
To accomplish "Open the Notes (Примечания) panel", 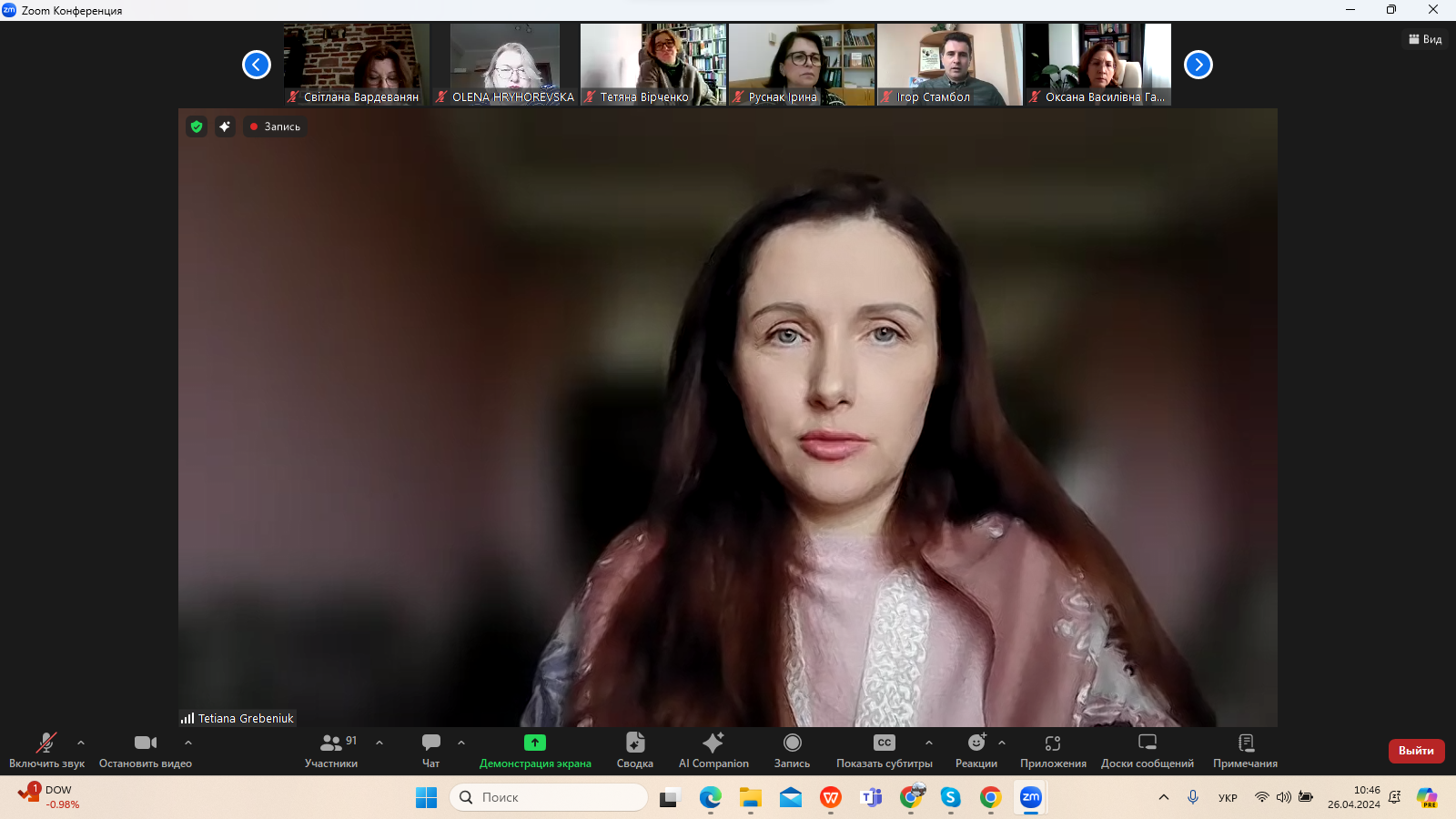I will click(1245, 750).
